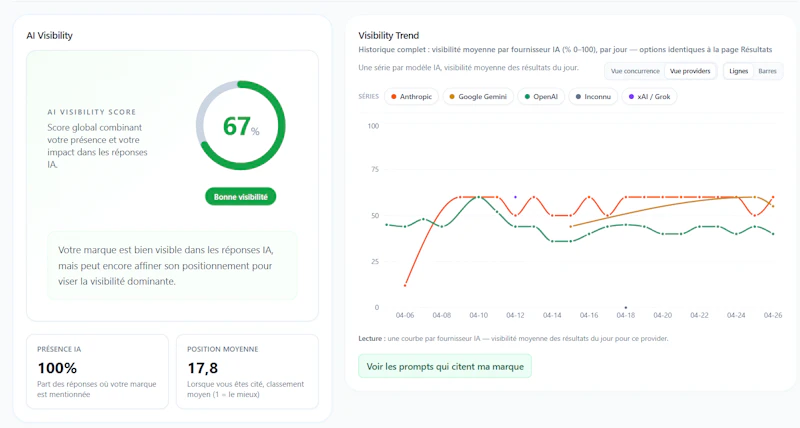Select the Lignes chart type
This screenshot has width=800, height=428.
click(738, 71)
